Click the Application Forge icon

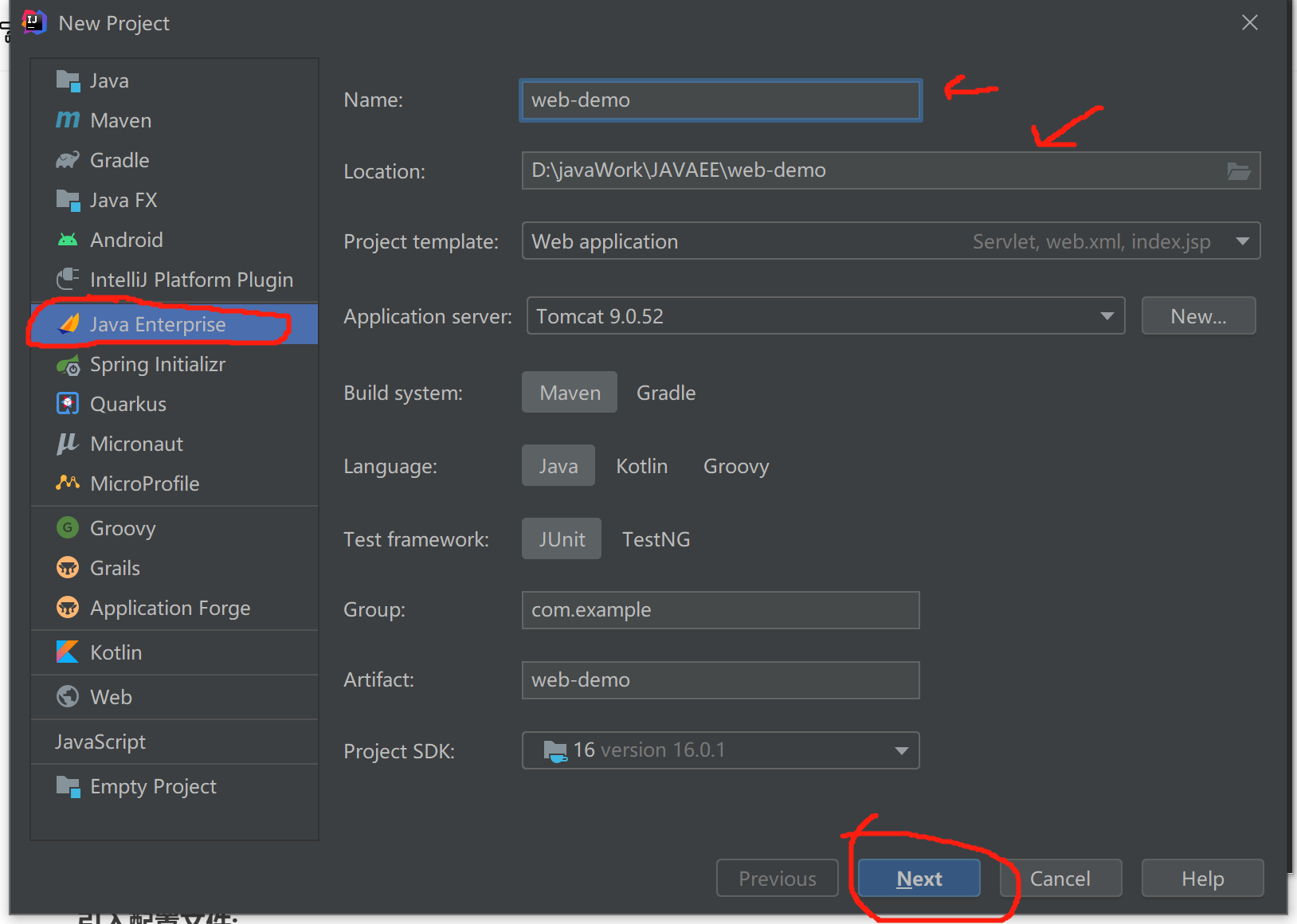click(x=68, y=608)
